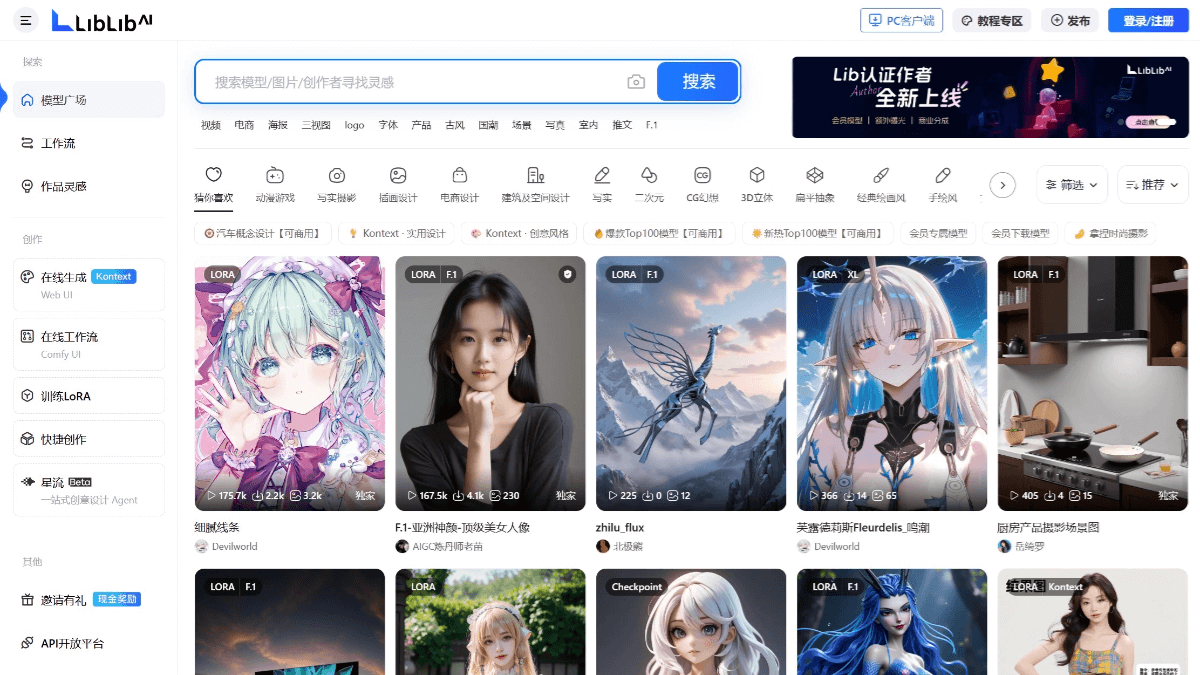The width and height of the screenshot is (1200, 675).
Task: Click image count icon on 厨房产品摄影场景图 card
Action: [x=1074, y=496]
